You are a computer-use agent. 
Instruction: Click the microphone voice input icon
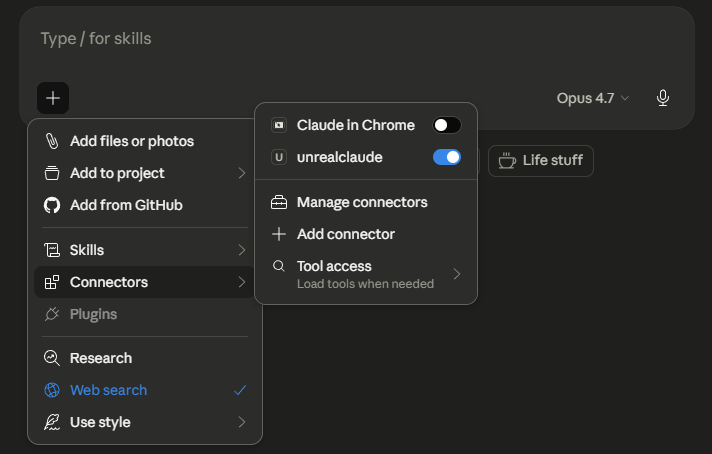(663, 98)
